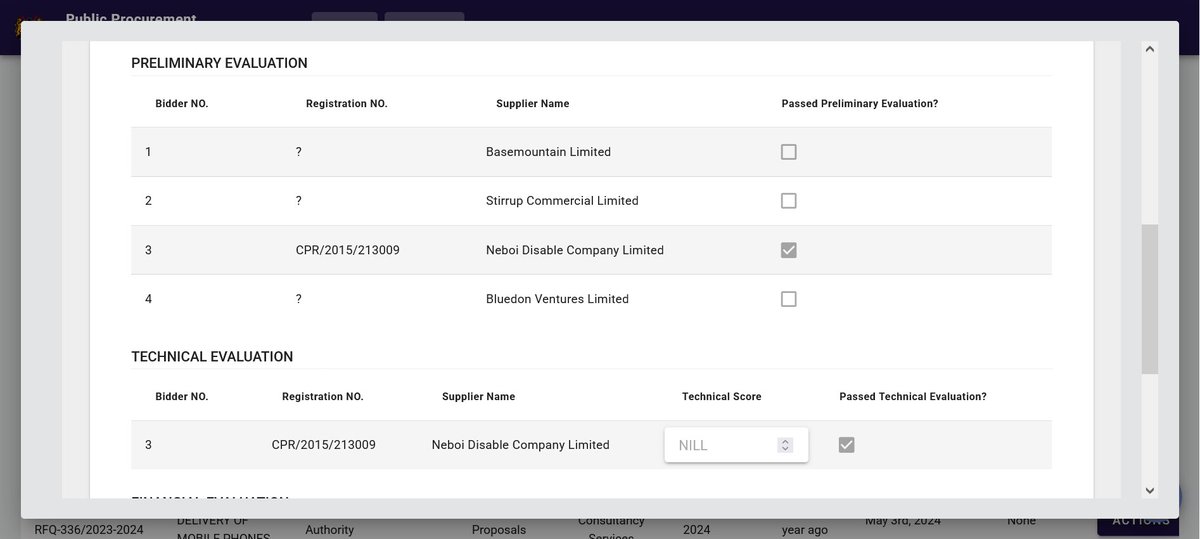This screenshot has width=1200, height=539.
Task: Select Bluedon Ventures Limited supplier name
Action: (x=557, y=299)
